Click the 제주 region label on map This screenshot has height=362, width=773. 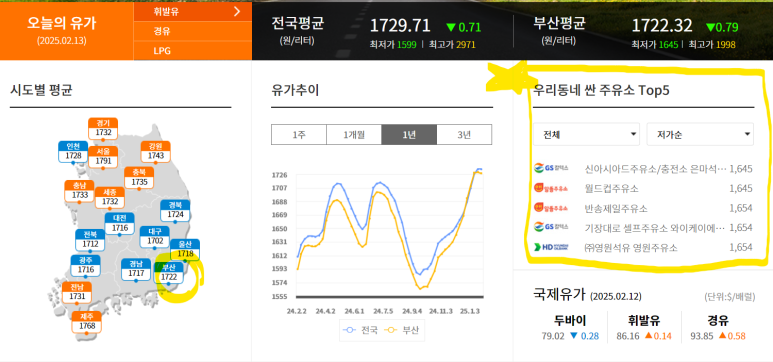(x=87, y=322)
